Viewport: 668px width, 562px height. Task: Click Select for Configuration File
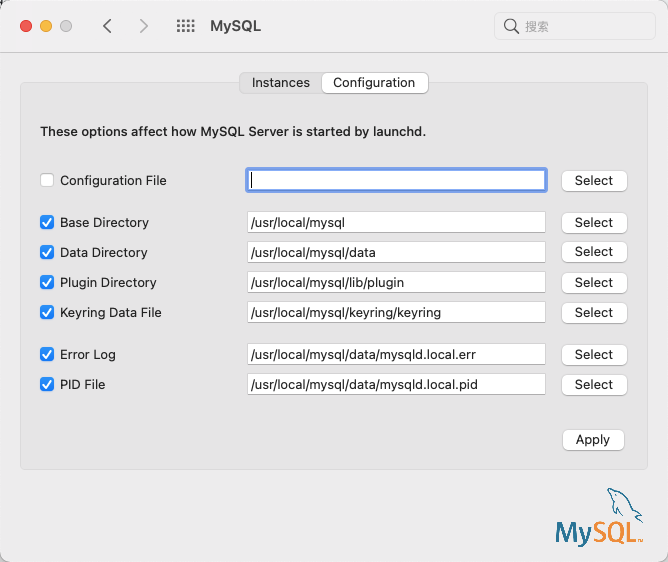click(x=594, y=181)
